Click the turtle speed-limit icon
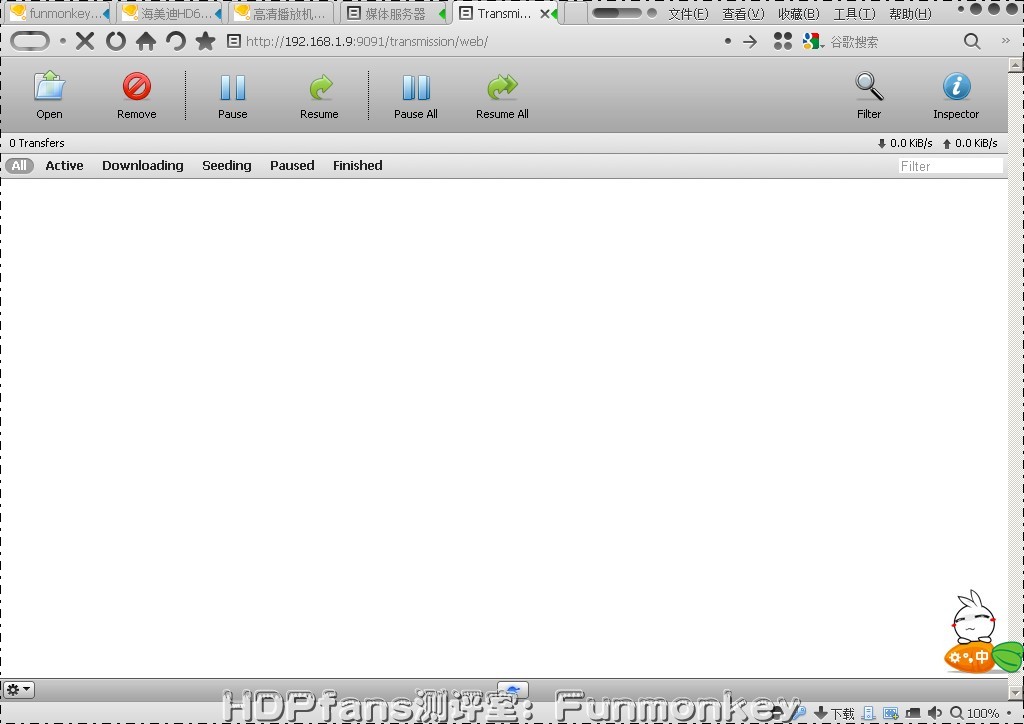The height and width of the screenshot is (724, 1024). tap(513, 690)
